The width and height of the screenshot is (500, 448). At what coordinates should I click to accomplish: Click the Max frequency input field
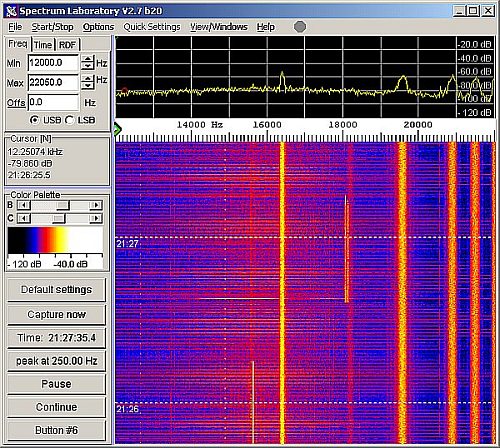(x=53, y=82)
